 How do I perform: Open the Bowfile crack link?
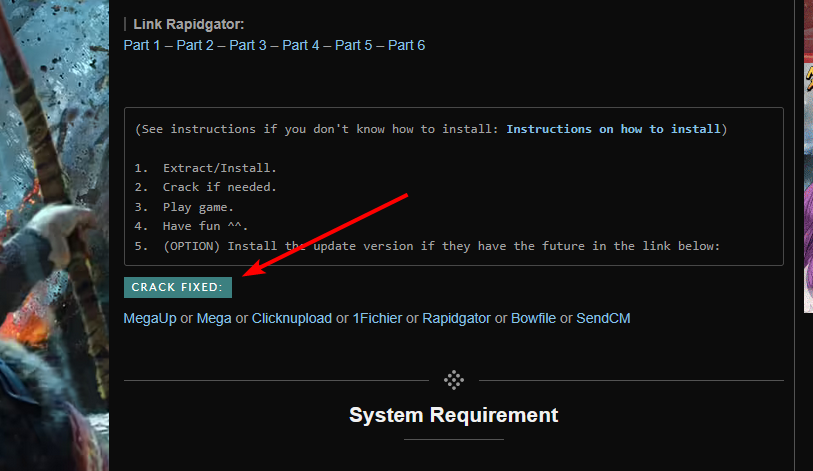click(x=534, y=318)
